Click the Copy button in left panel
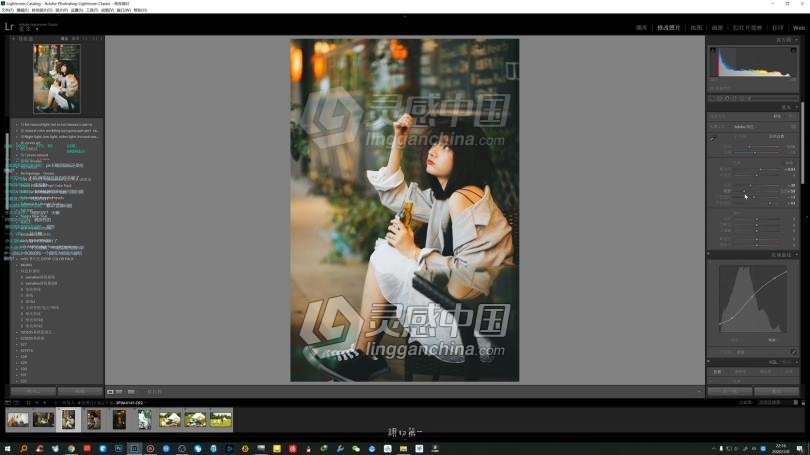 33,391
